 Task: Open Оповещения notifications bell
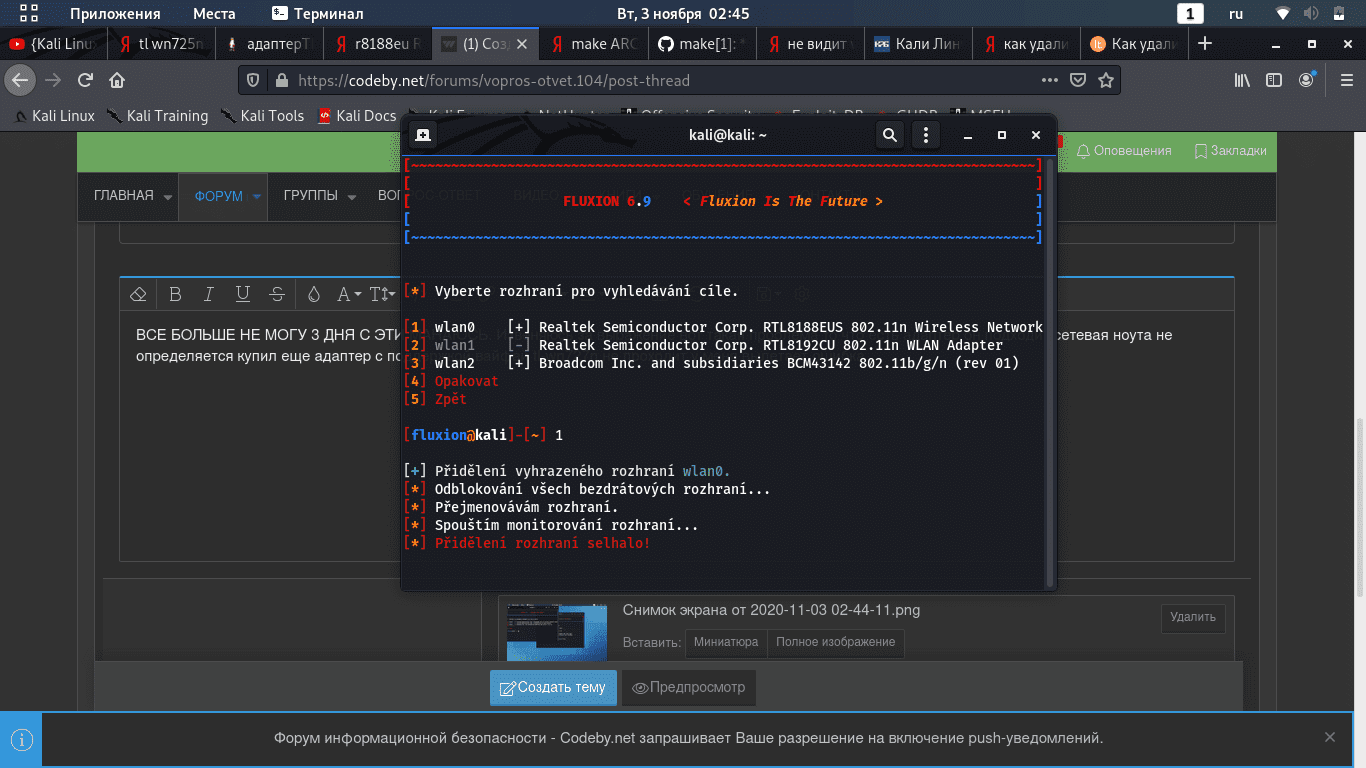pos(1124,151)
